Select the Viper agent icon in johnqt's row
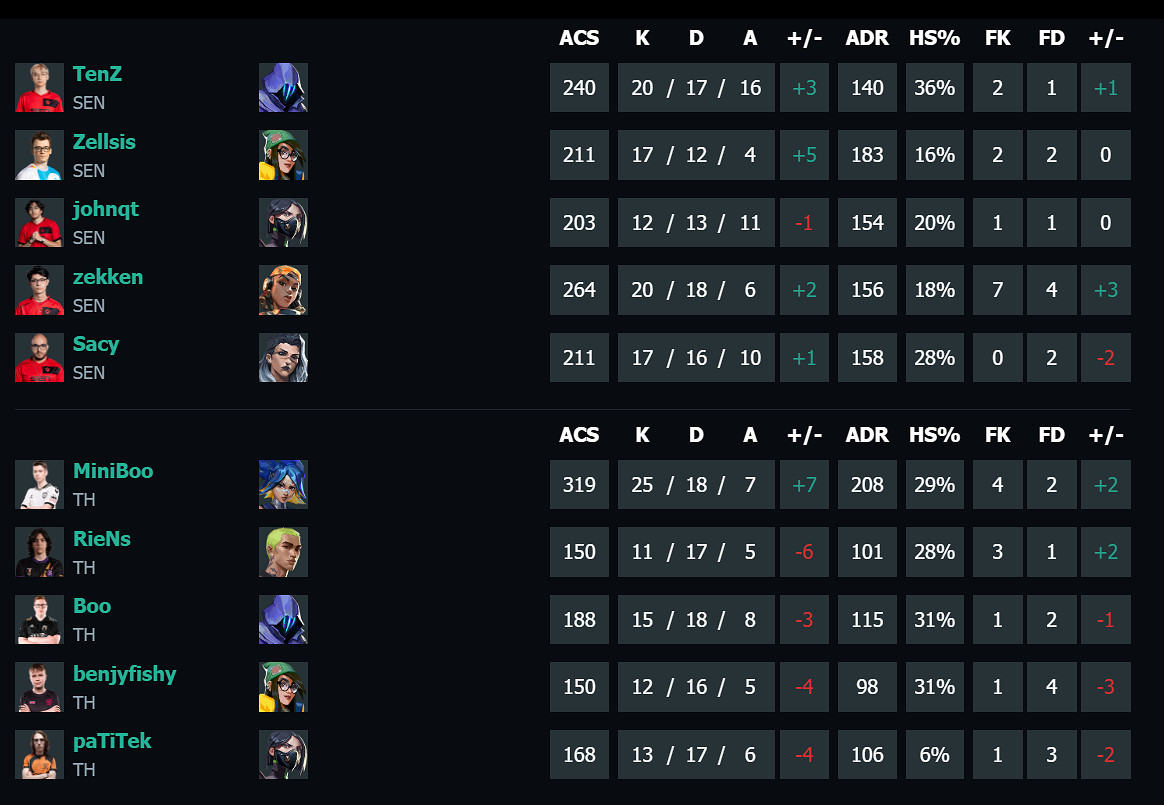Screen dimensions: 1164x805 (x=283, y=222)
